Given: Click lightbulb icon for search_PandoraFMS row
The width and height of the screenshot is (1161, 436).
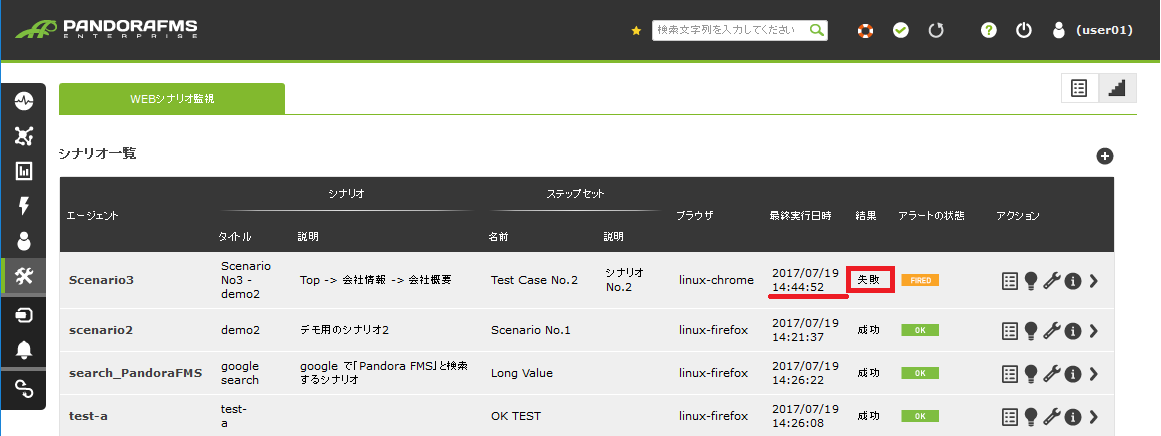Looking at the screenshot, I should point(1031,374).
